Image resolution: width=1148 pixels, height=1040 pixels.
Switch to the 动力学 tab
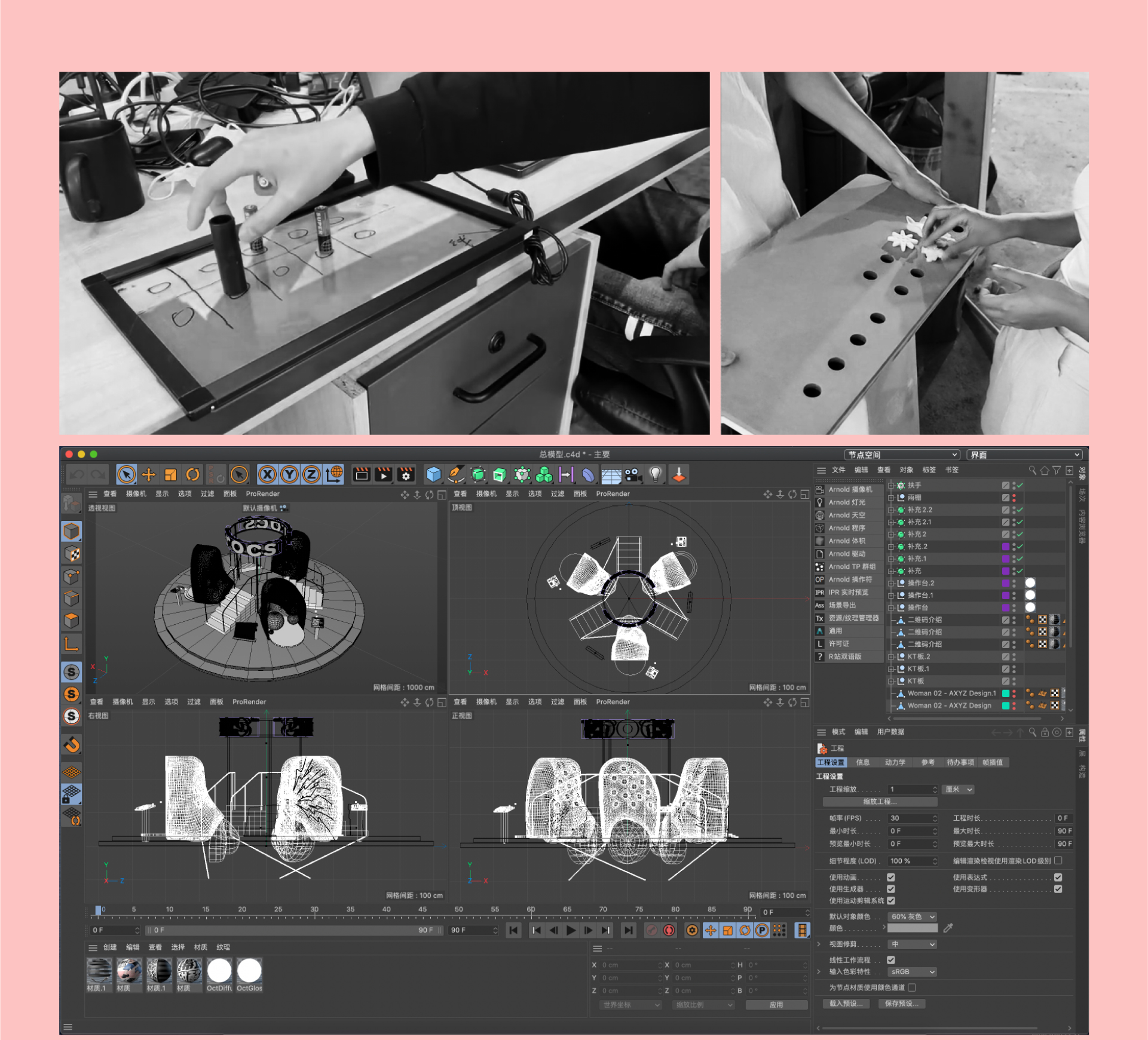click(895, 762)
